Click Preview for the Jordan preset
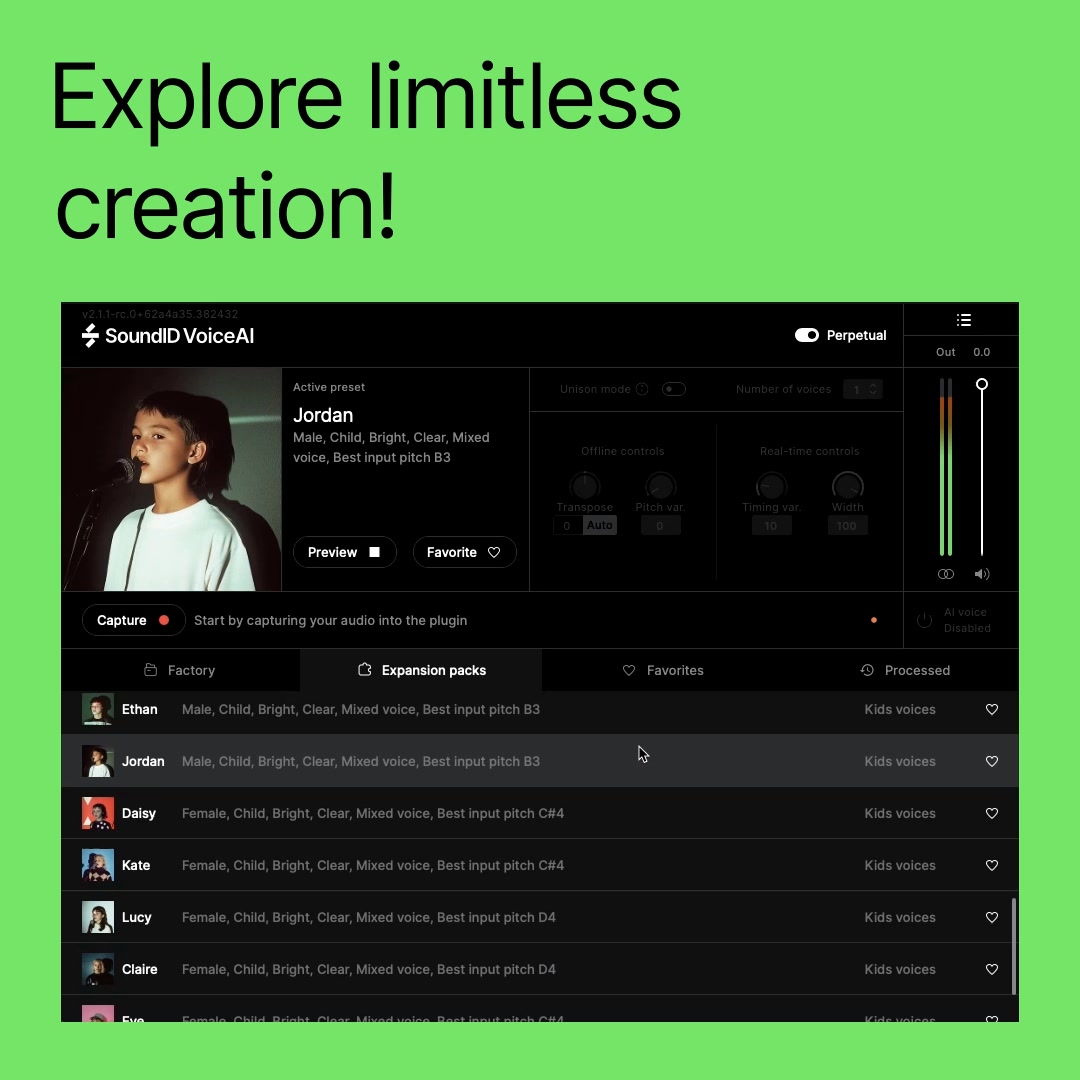Image resolution: width=1080 pixels, height=1080 pixels. pos(344,552)
